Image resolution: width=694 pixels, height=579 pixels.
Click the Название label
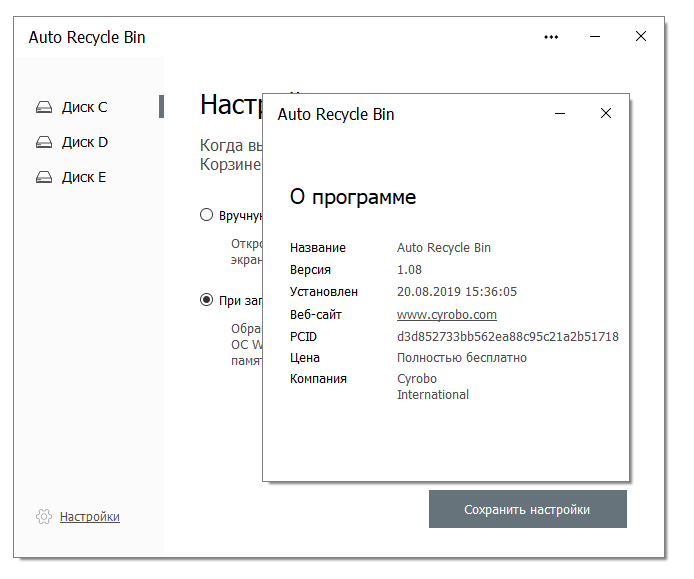coord(318,247)
